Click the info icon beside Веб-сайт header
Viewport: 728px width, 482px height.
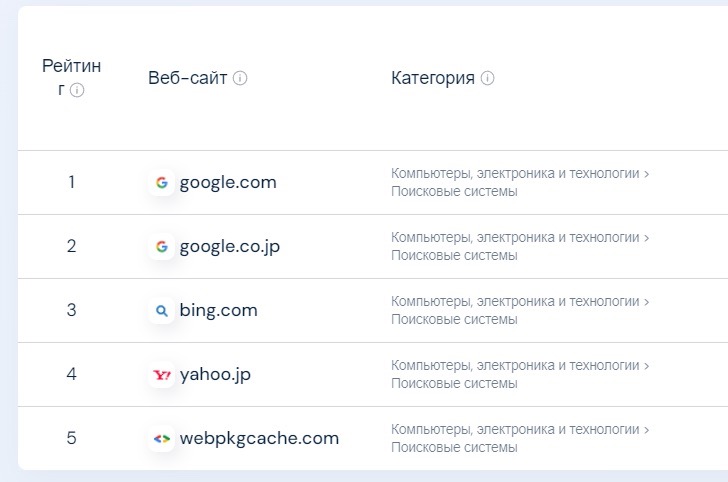click(240, 78)
